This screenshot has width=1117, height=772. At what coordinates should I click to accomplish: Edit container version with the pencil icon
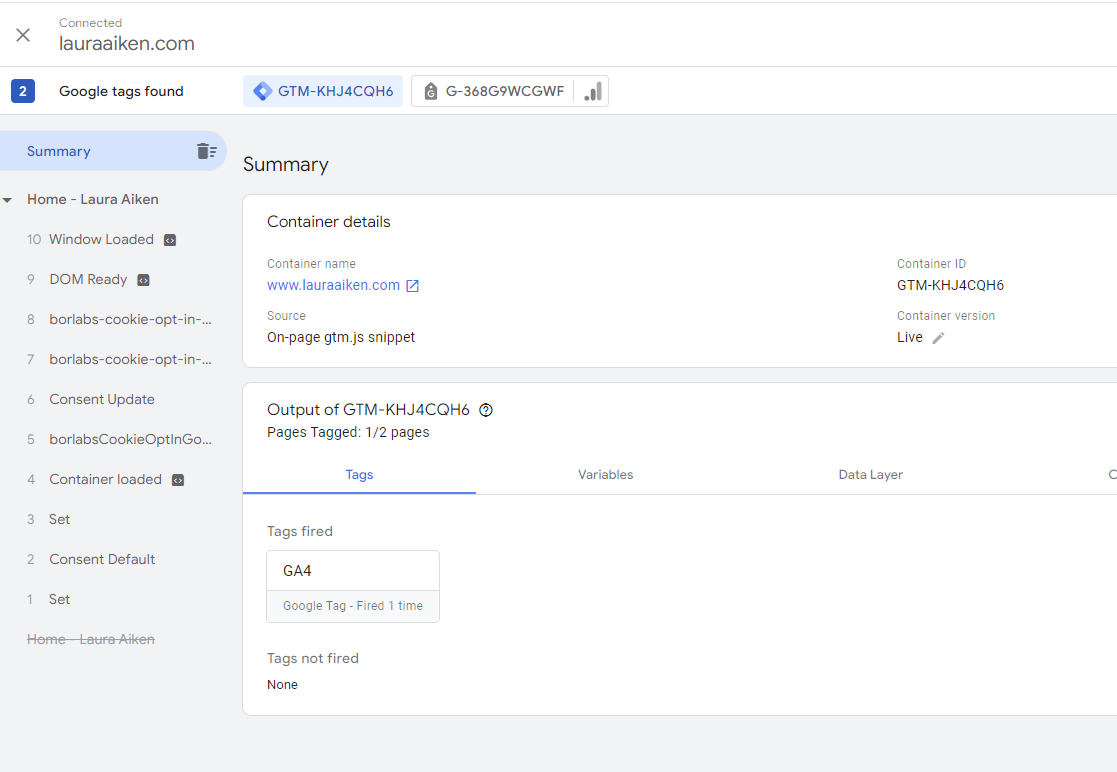click(938, 338)
